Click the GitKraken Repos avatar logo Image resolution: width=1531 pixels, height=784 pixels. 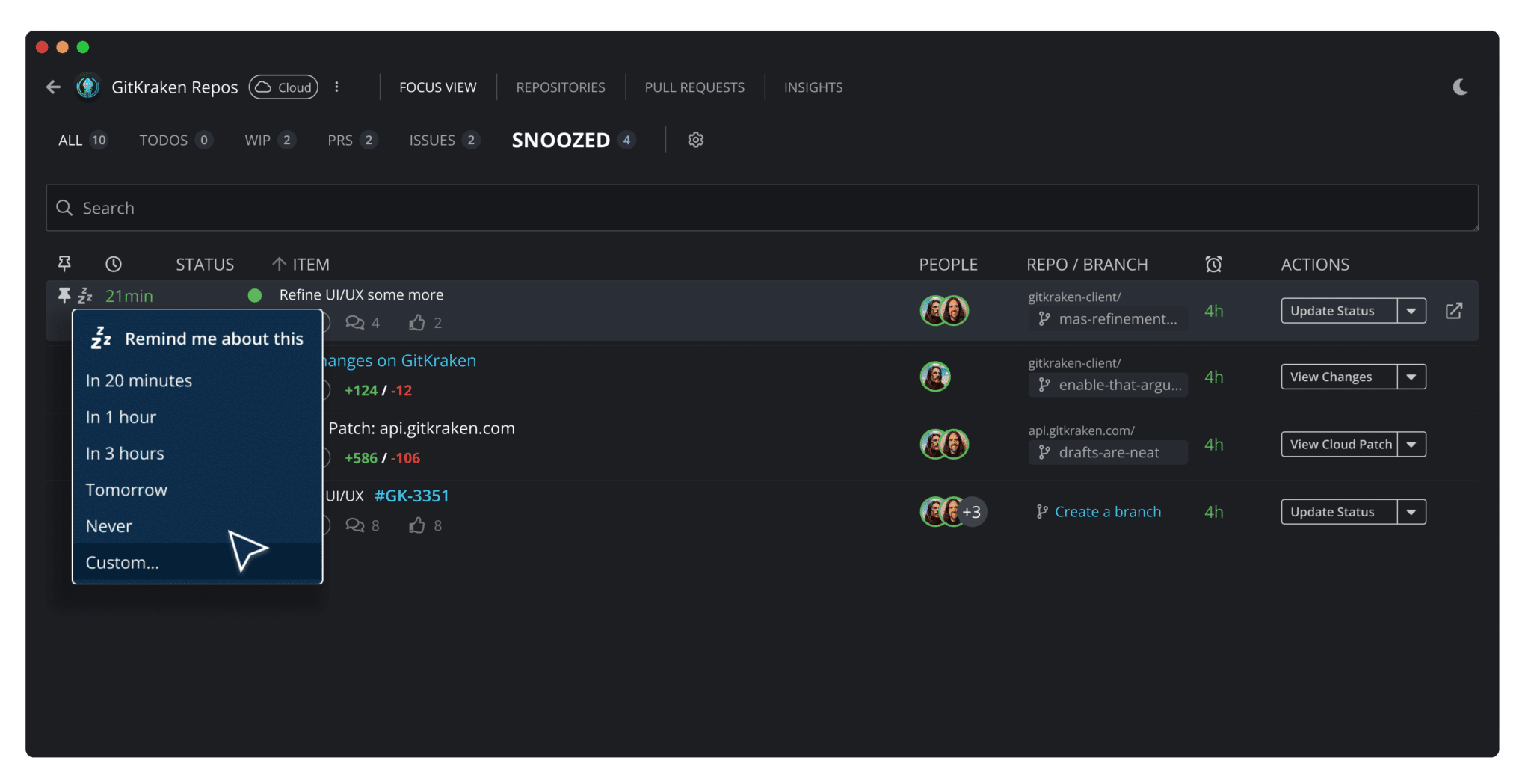(x=88, y=87)
